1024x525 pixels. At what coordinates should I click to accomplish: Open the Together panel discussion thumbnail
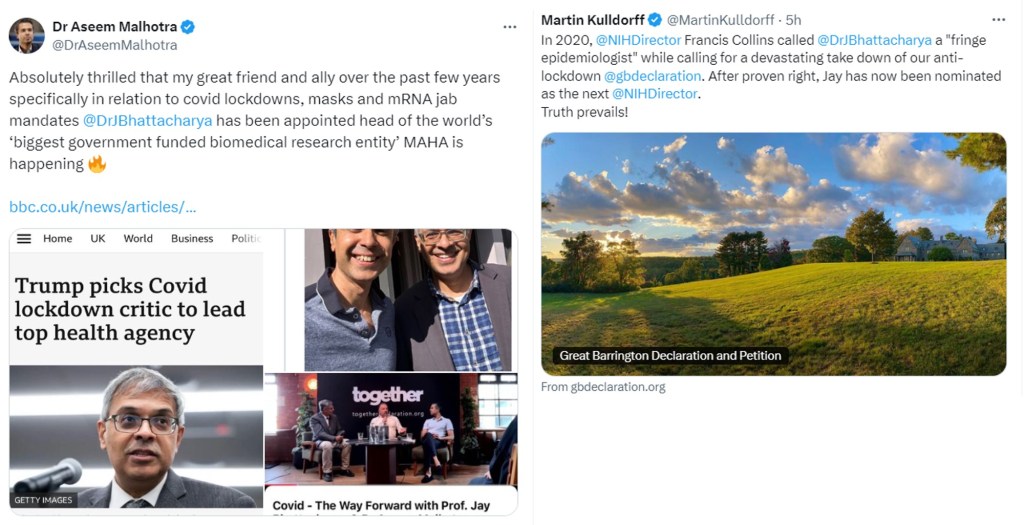click(390, 428)
